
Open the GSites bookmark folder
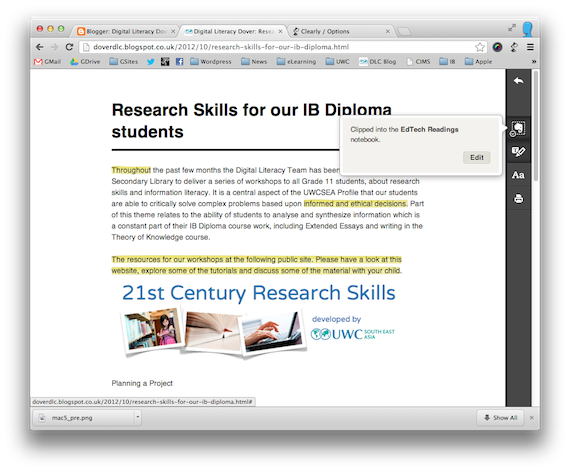[x=124, y=62]
